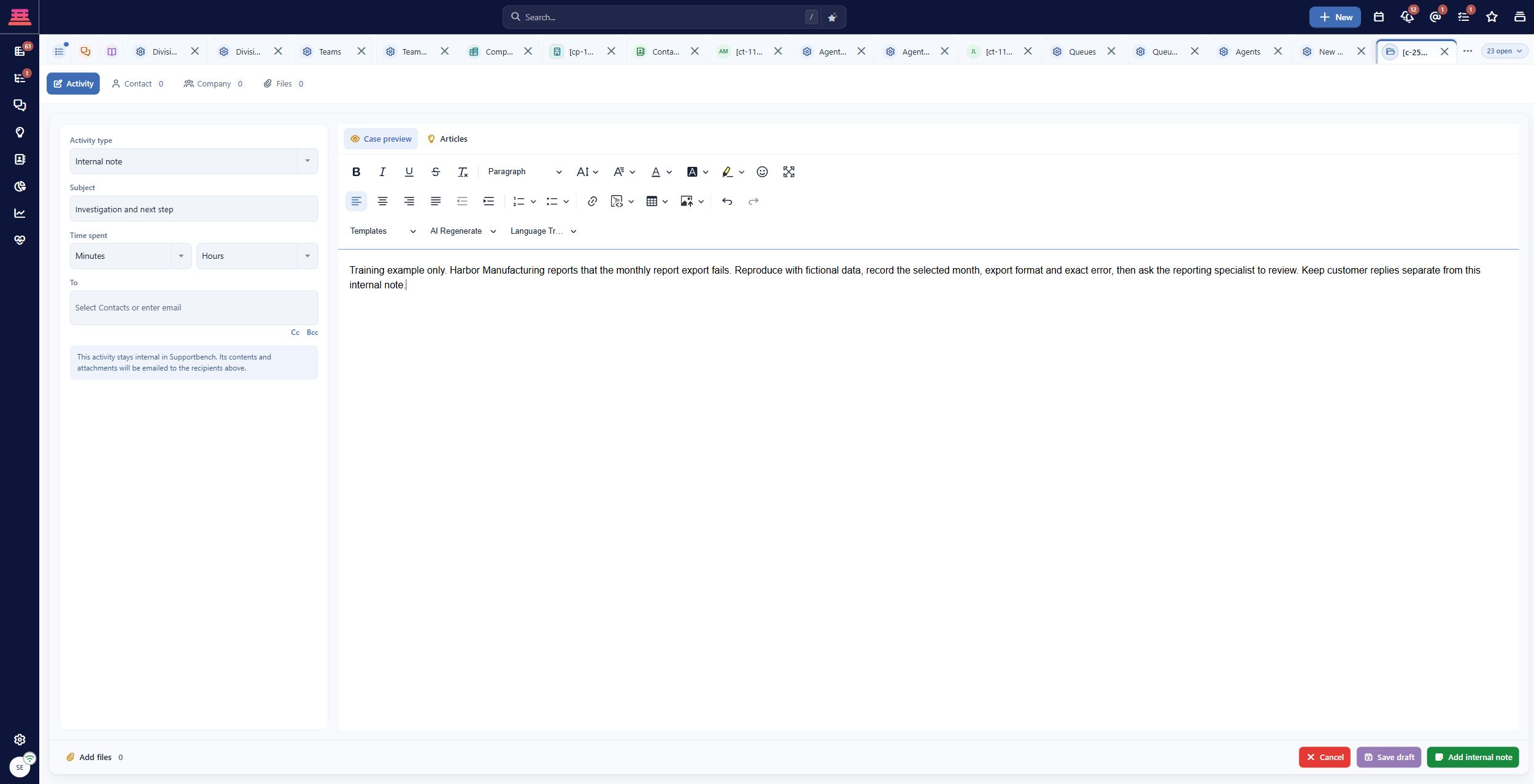Expand editor to fullscreen mode
Image resolution: width=1534 pixels, height=784 pixels.
click(789, 172)
